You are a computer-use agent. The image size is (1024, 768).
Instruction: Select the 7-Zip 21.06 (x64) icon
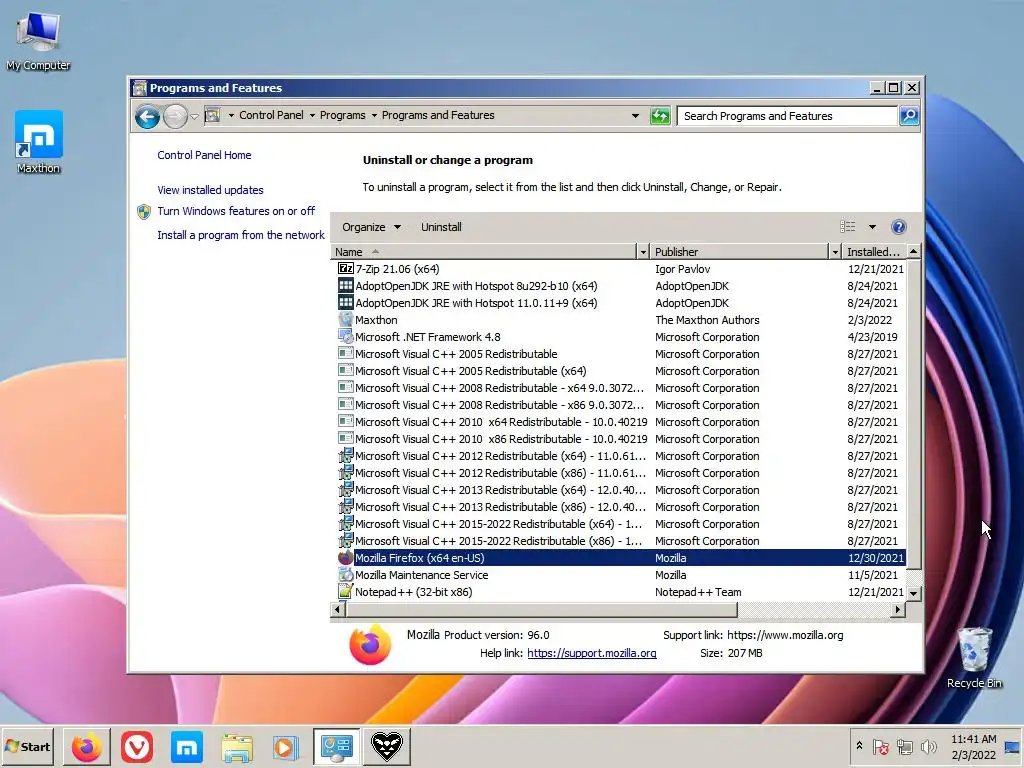coord(345,268)
